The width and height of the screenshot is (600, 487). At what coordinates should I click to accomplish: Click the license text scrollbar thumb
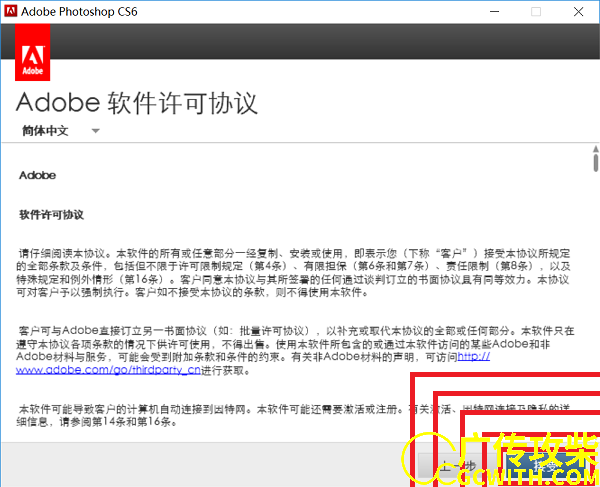pos(596,163)
